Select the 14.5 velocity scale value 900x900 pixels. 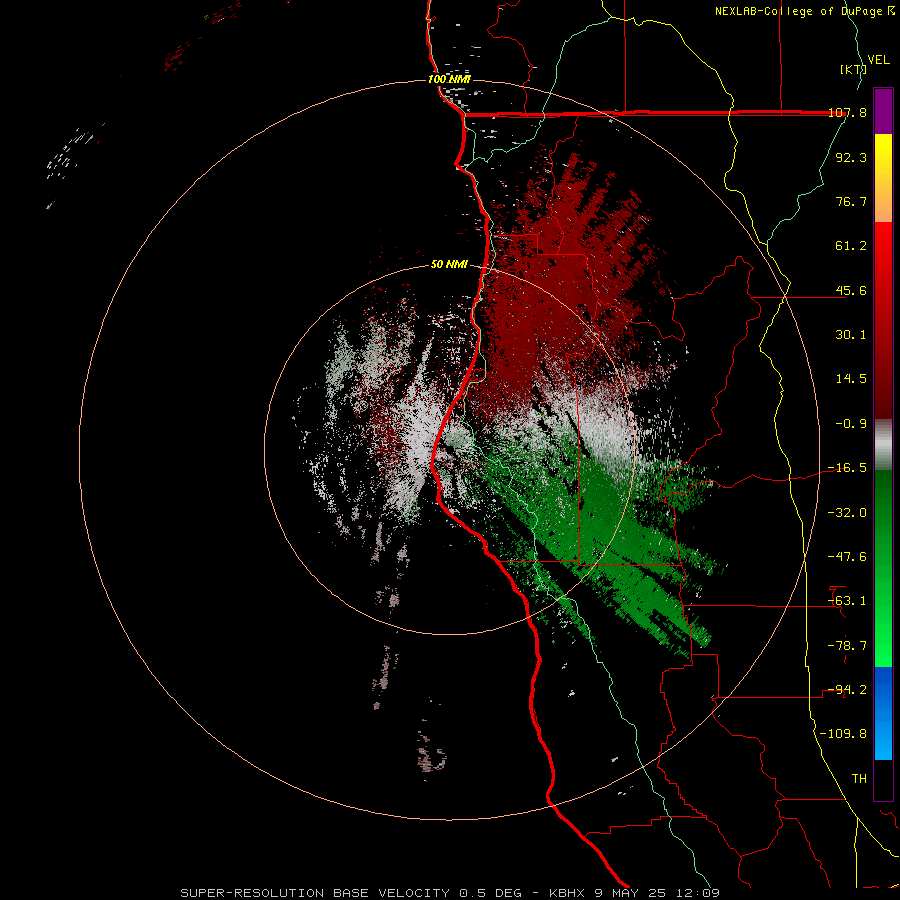coord(851,379)
